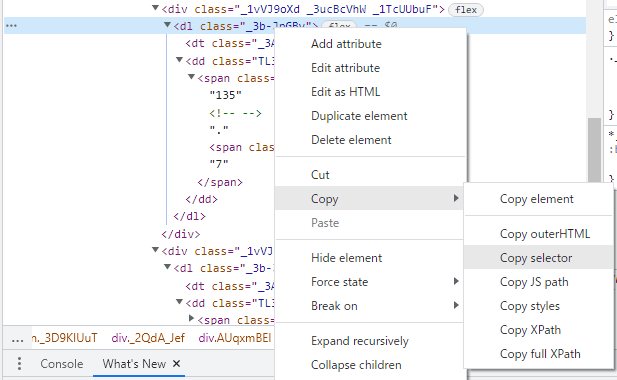Viewport: 617px width, 380px height.
Task: Select the closing </dd> tag row
Action: 201,199
